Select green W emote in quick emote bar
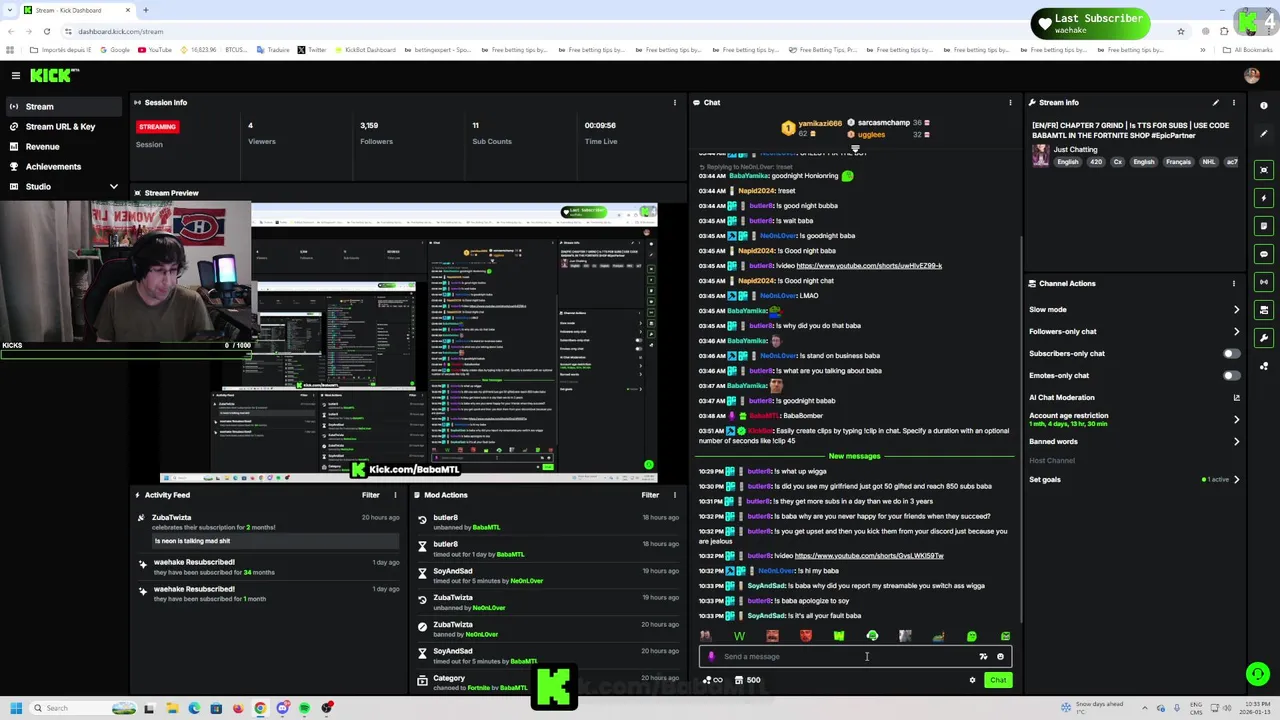 (x=739, y=636)
